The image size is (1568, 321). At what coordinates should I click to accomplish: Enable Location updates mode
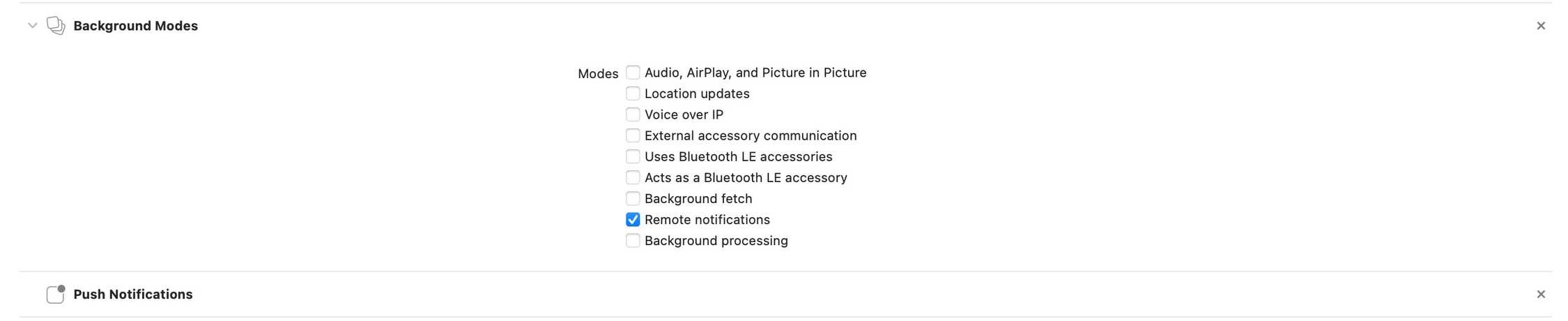coord(633,94)
